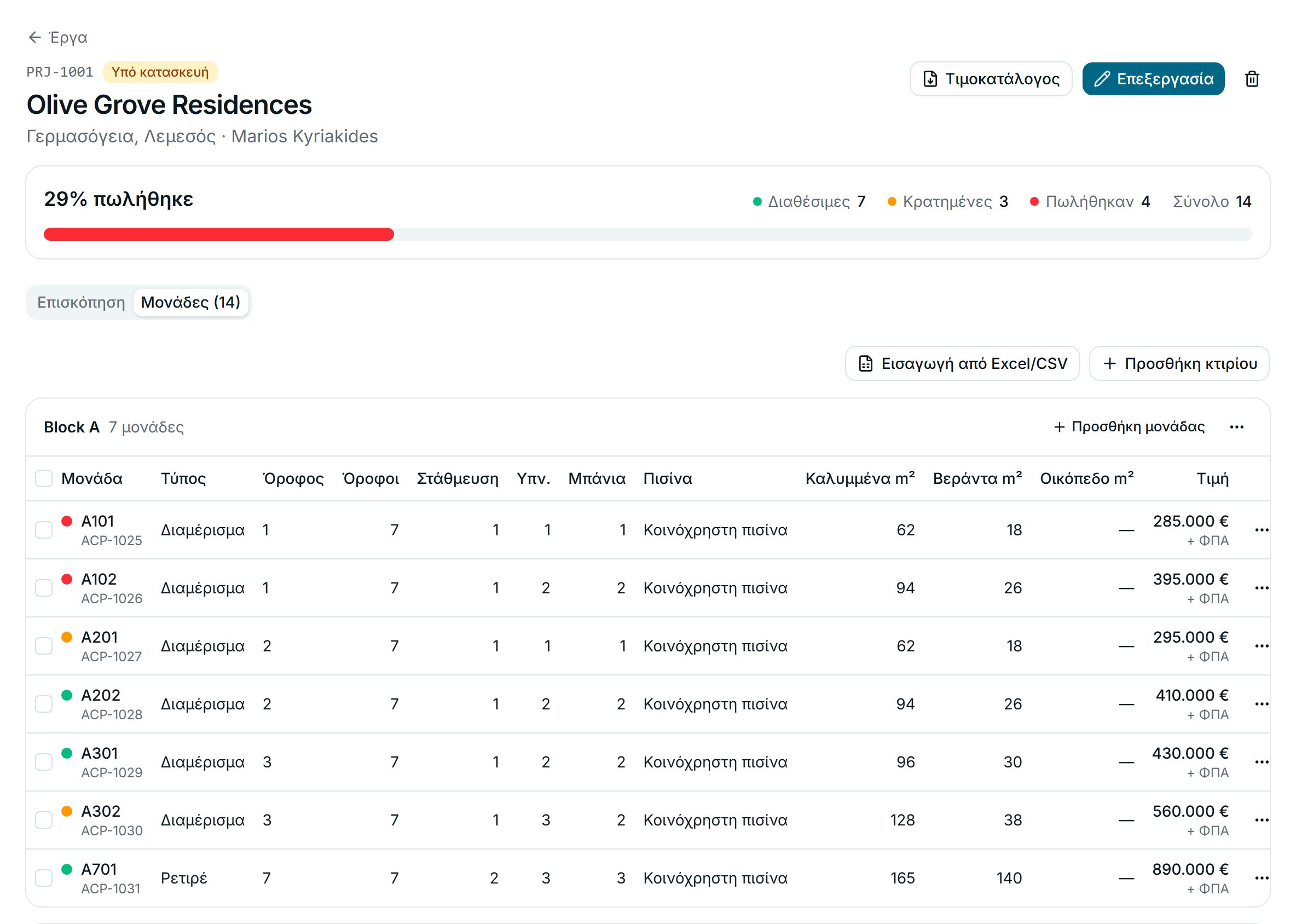Click the Πωλήθηκαν 4 legend item
Image resolution: width=1296 pixels, height=924 pixels.
click(x=1090, y=201)
